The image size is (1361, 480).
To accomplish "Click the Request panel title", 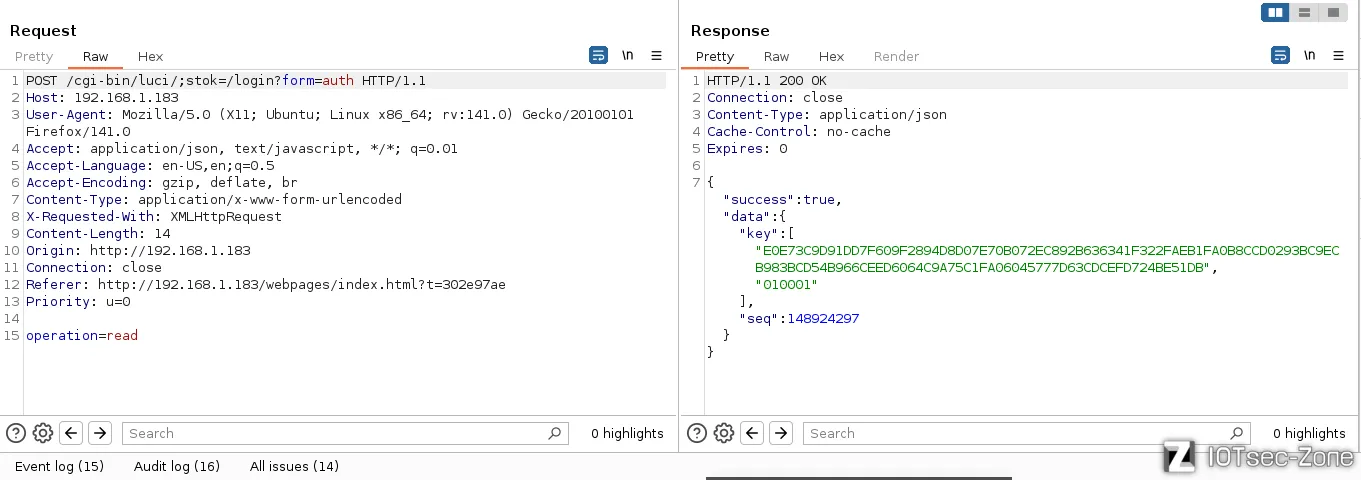I will click(x=43, y=31).
